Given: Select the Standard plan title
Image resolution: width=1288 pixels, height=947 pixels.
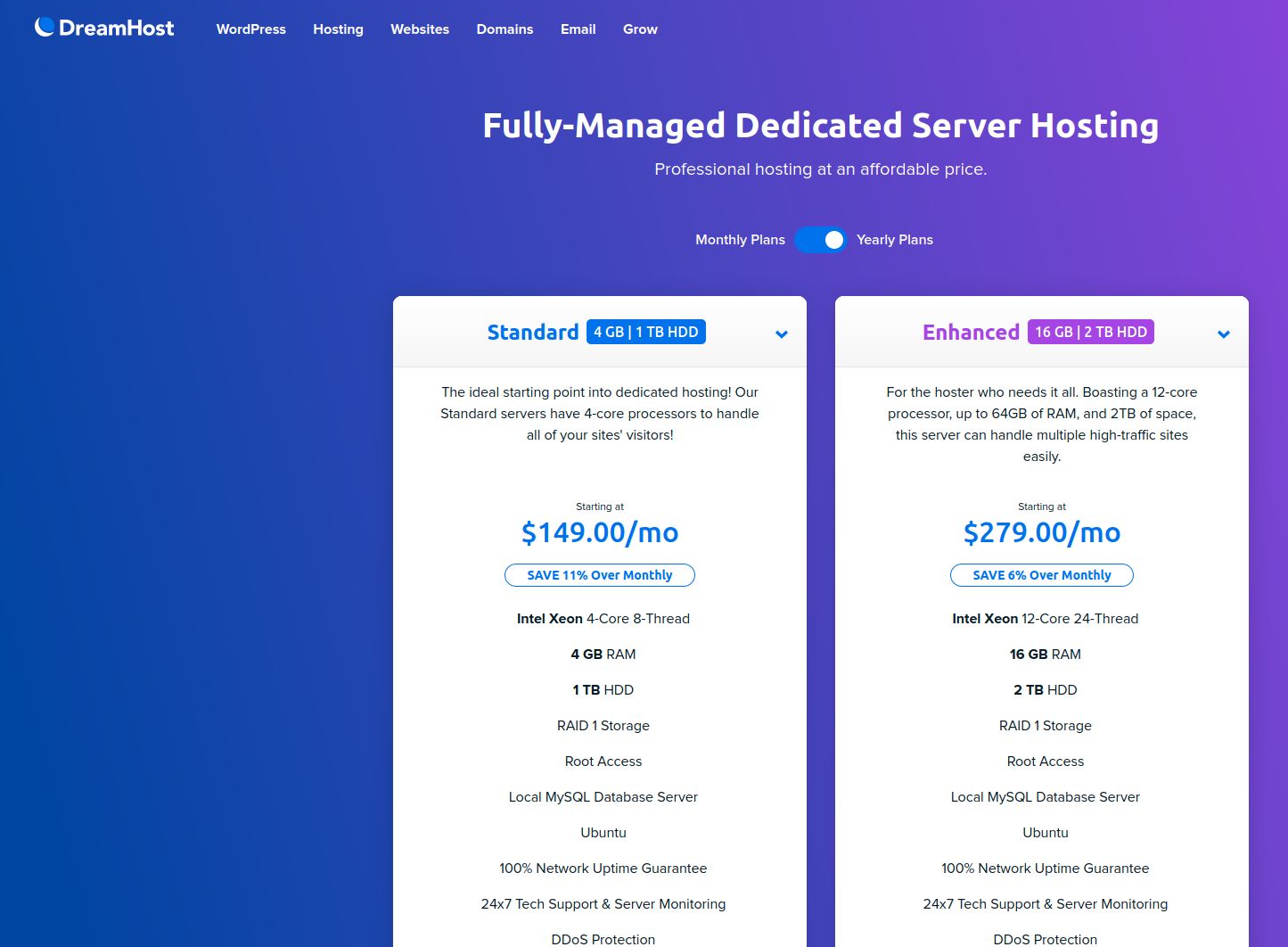Looking at the screenshot, I should click(x=533, y=332).
